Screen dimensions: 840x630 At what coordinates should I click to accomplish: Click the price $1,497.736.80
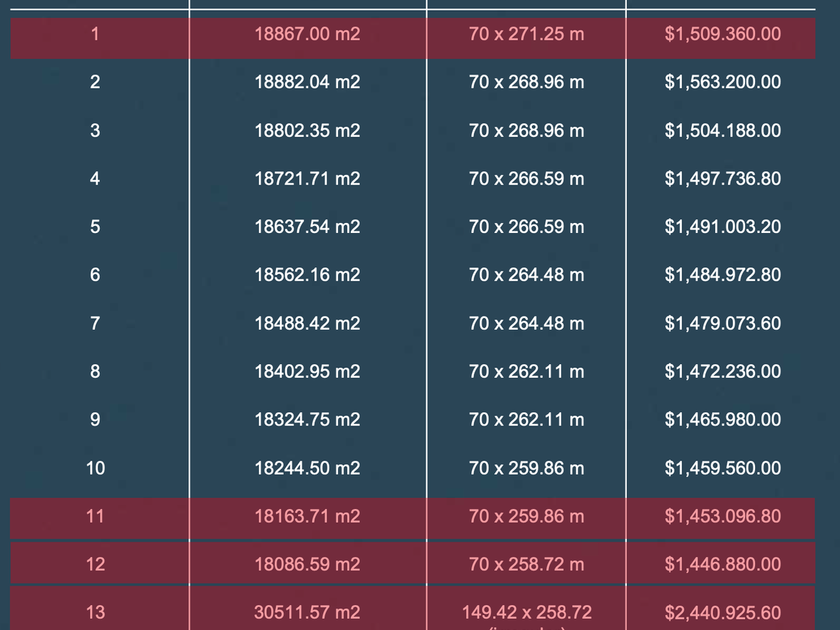pos(723,178)
